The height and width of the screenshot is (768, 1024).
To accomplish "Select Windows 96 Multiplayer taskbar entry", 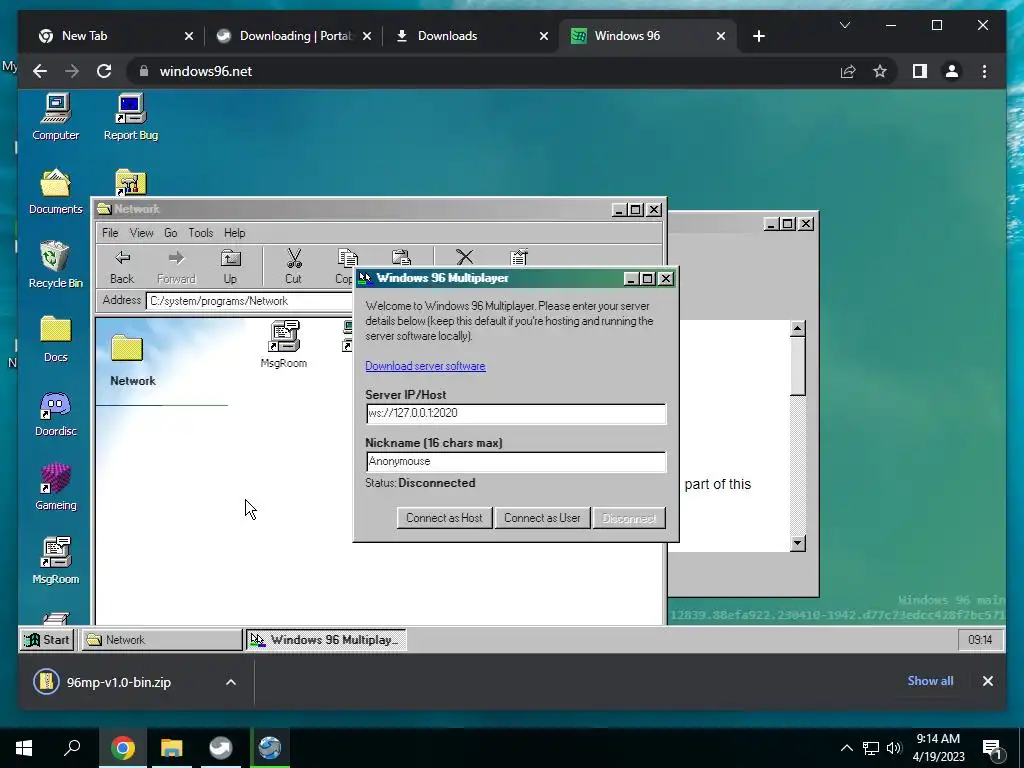I will click(x=327, y=640).
